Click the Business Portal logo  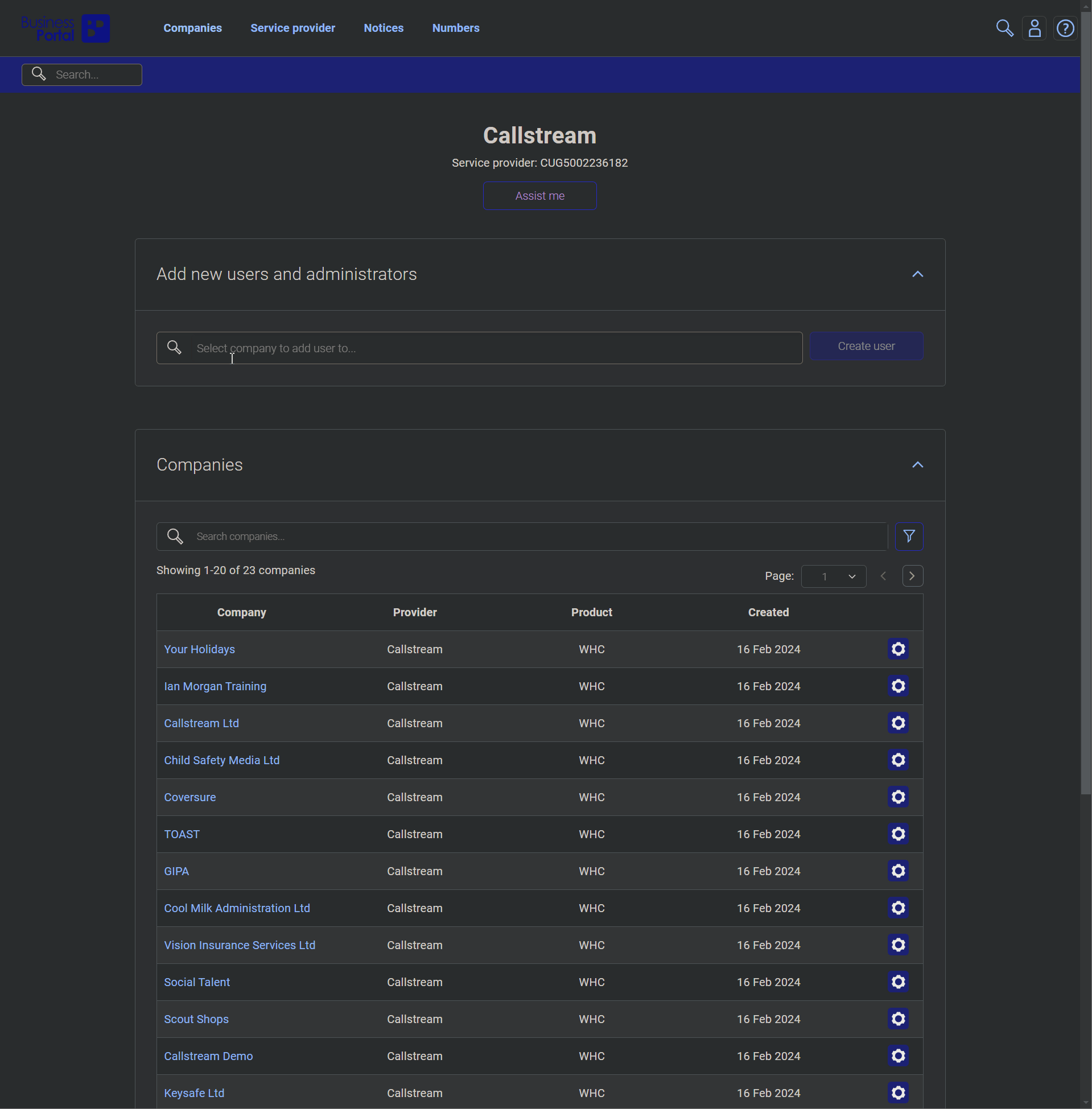tap(65, 28)
